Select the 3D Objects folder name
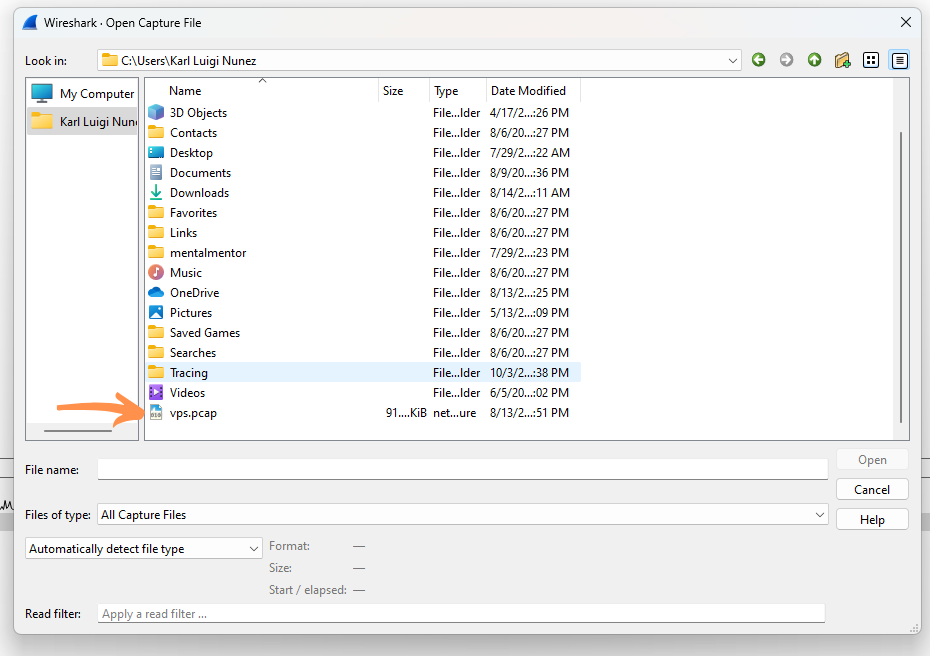The image size is (930, 656). 198,113
